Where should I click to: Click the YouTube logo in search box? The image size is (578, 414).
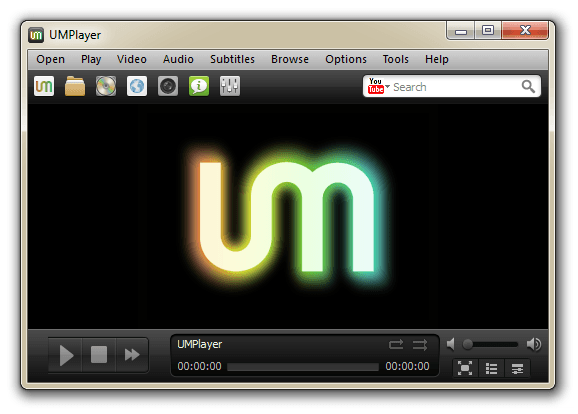tap(376, 86)
